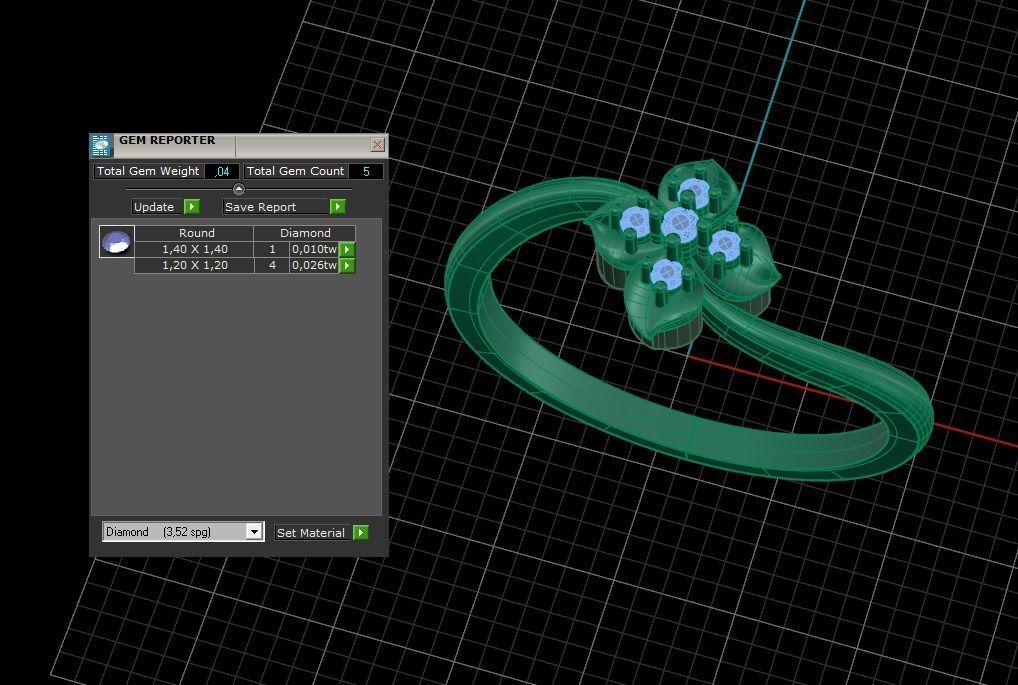The height and width of the screenshot is (685, 1018).
Task: Close the Gem Reporter window
Action: (x=377, y=144)
